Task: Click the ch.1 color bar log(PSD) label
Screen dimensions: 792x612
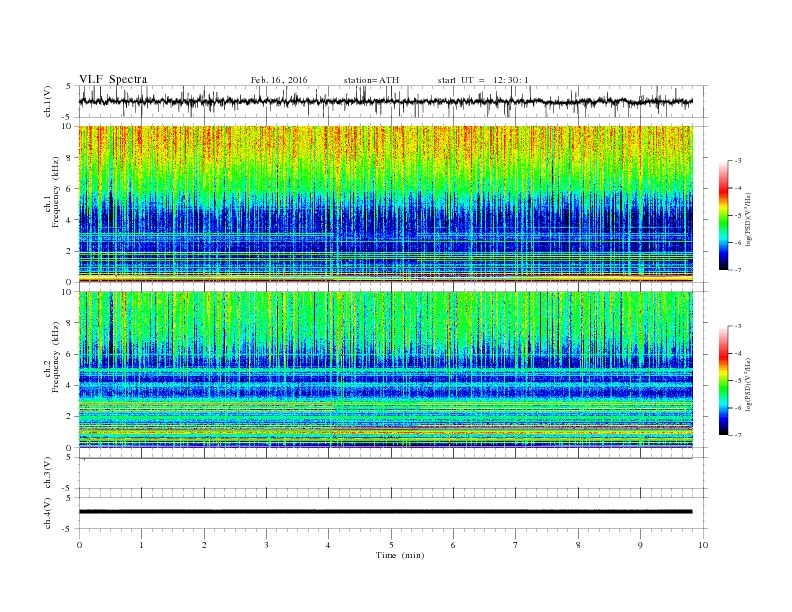Action: (749, 220)
